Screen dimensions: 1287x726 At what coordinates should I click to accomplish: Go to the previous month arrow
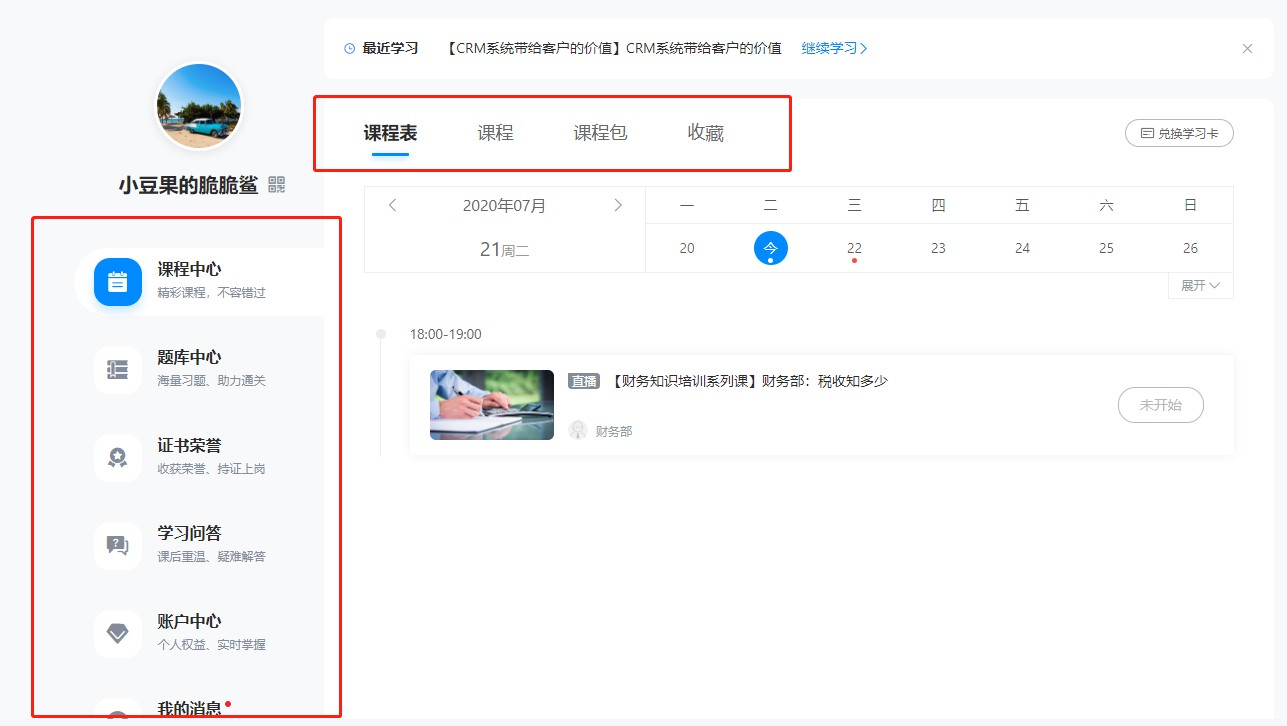(393, 205)
